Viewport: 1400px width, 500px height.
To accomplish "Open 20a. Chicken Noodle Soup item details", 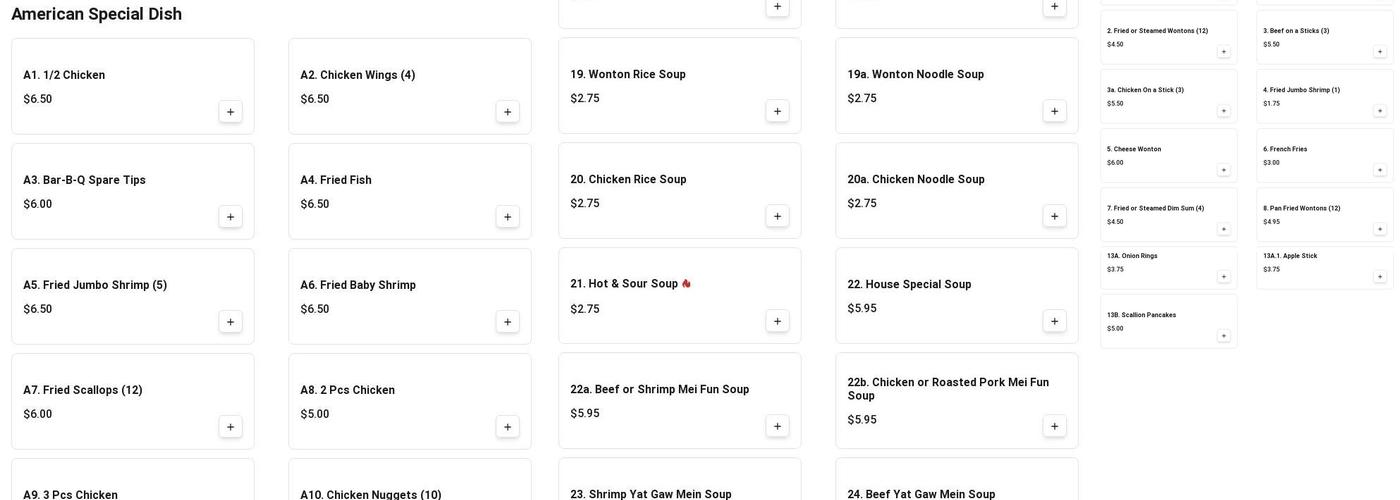I will click(915, 180).
